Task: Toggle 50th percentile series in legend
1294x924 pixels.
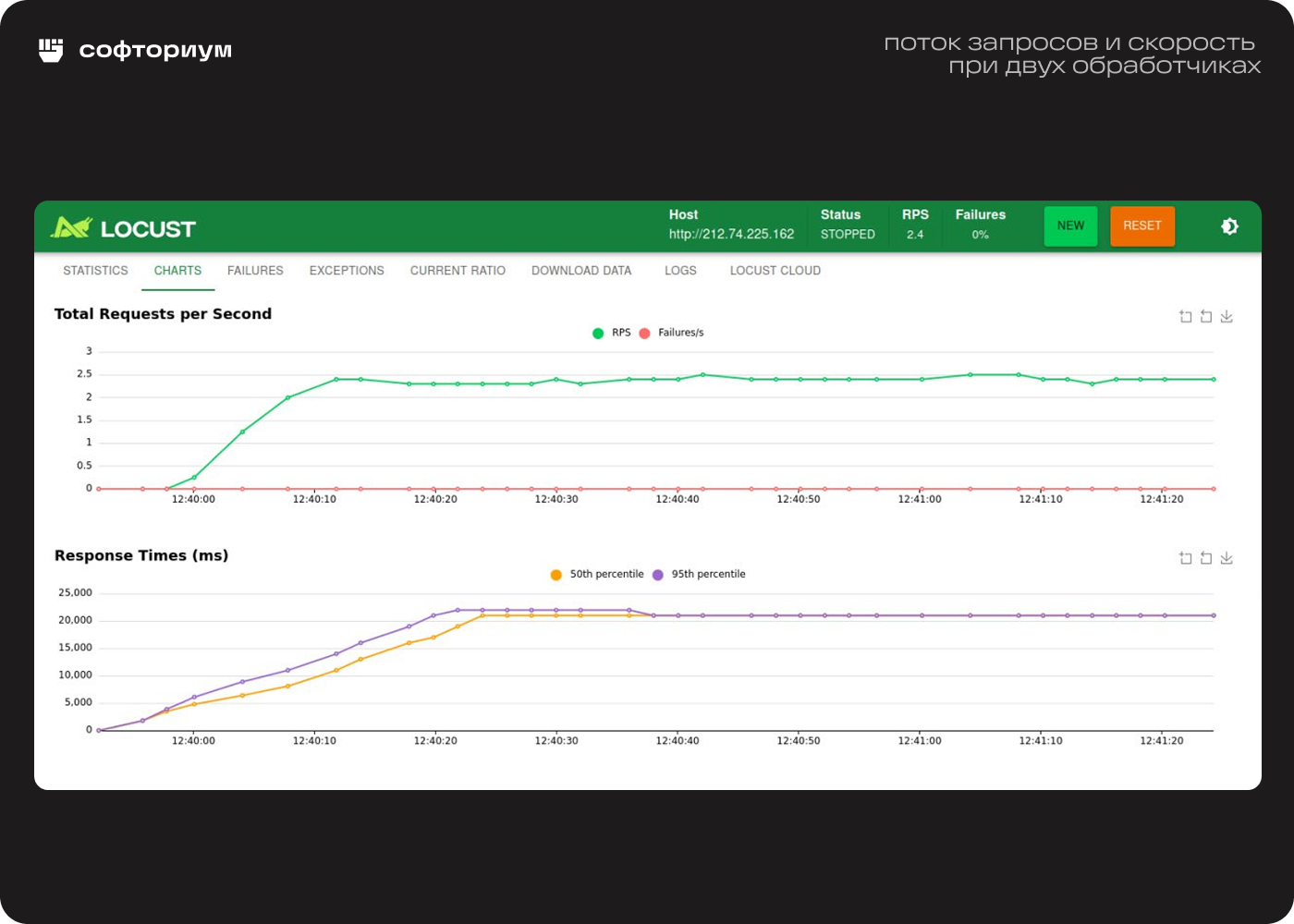Action: (x=597, y=575)
